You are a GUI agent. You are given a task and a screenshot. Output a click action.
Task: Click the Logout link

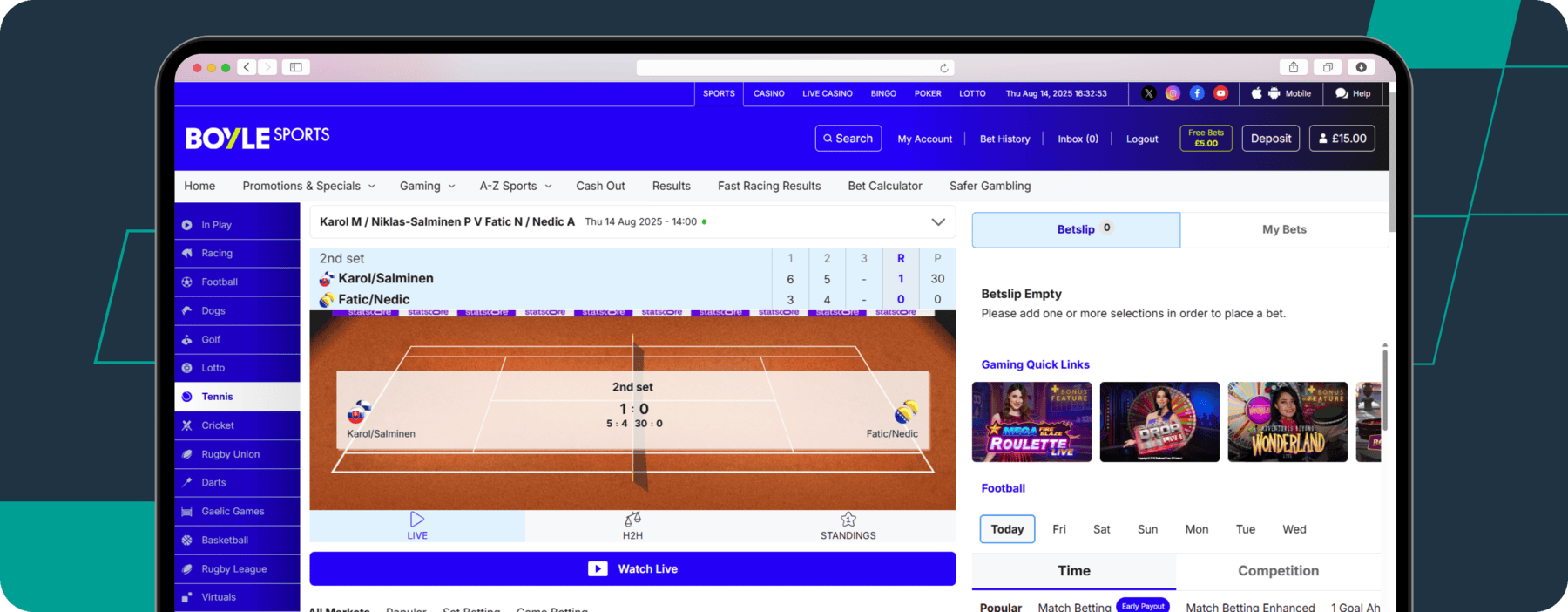tap(1142, 139)
